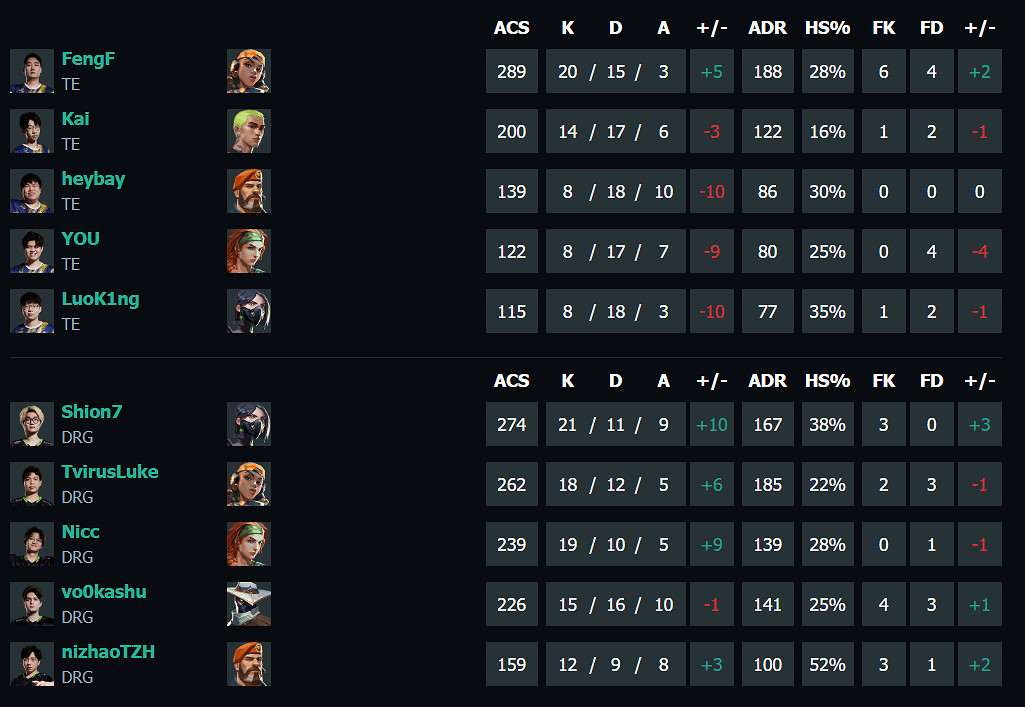Click LuoK1ng's Omen agent icon
Screen dimensions: 1025x707
point(248,311)
